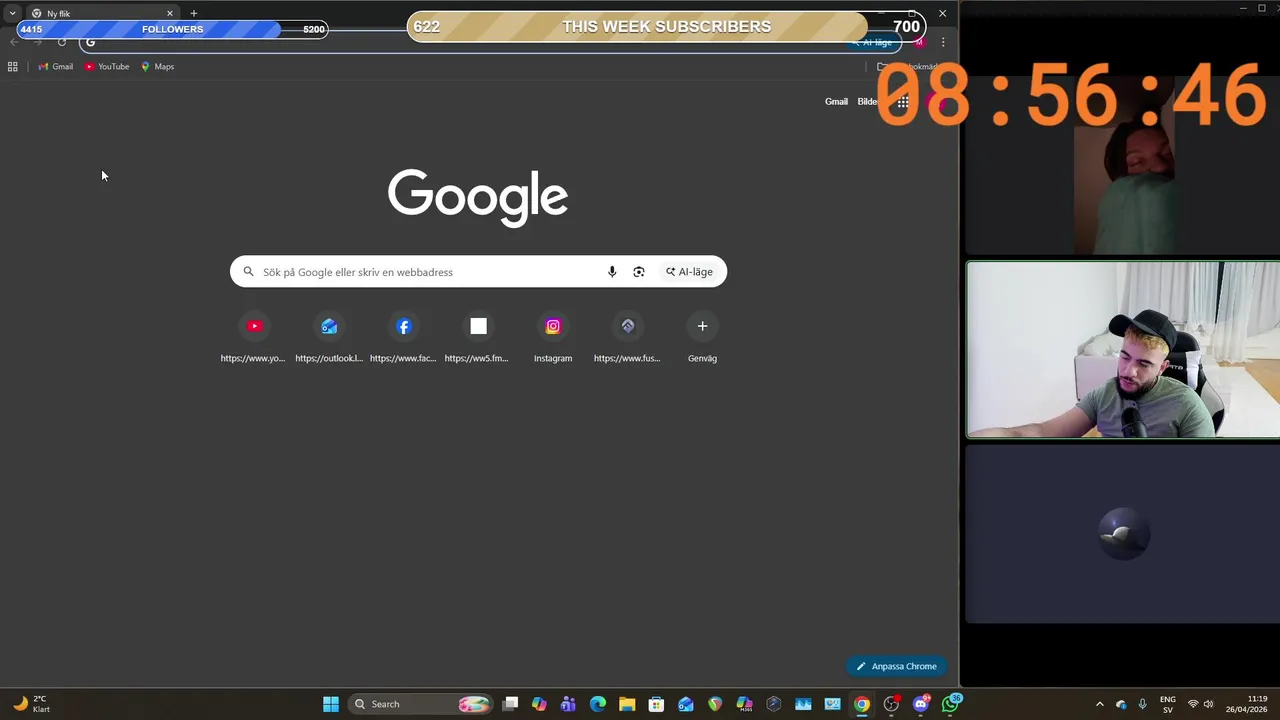1280x720 pixels.
Task: Open Discord from the taskbar
Action: tap(921, 704)
